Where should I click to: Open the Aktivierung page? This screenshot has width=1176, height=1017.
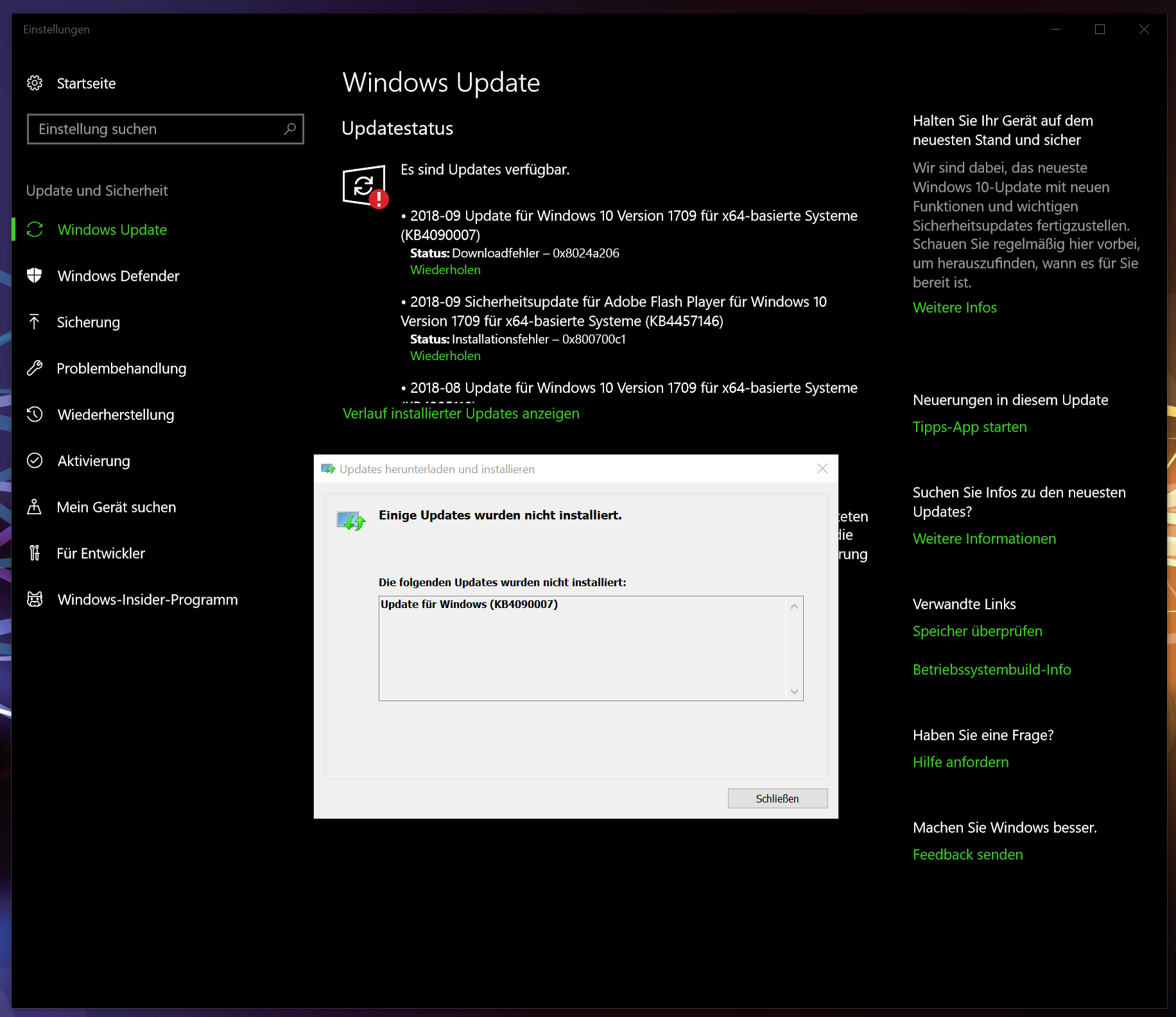94,461
